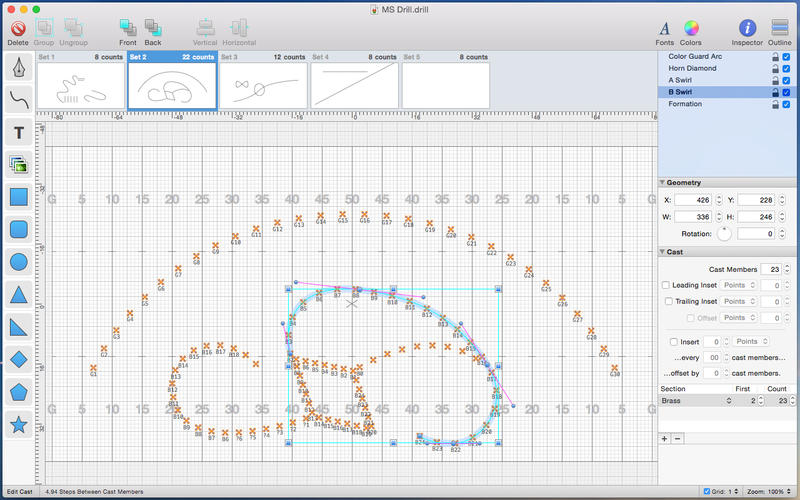This screenshot has height=500, width=800.
Task: Open the Inspector panel
Action: [747, 29]
